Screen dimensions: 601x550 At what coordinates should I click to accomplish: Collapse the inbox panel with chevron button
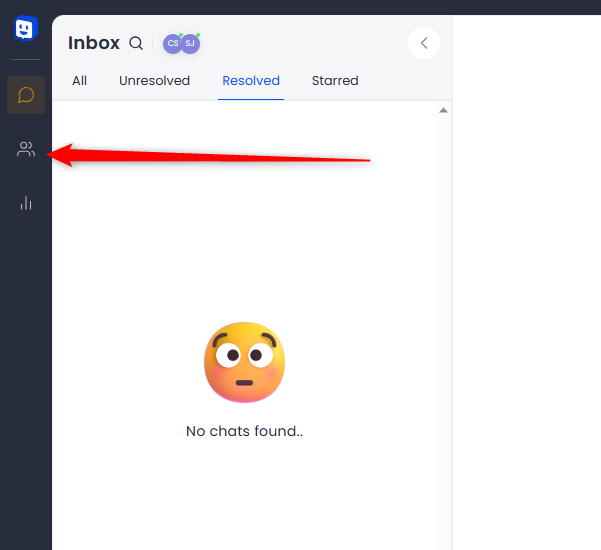tap(424, 43)
